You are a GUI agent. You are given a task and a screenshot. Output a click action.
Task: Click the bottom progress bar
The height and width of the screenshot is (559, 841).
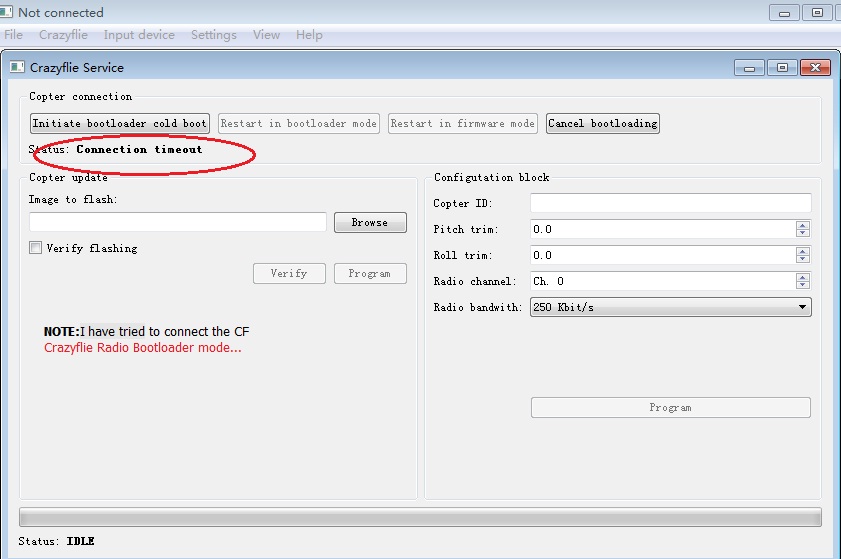(420, 516)
